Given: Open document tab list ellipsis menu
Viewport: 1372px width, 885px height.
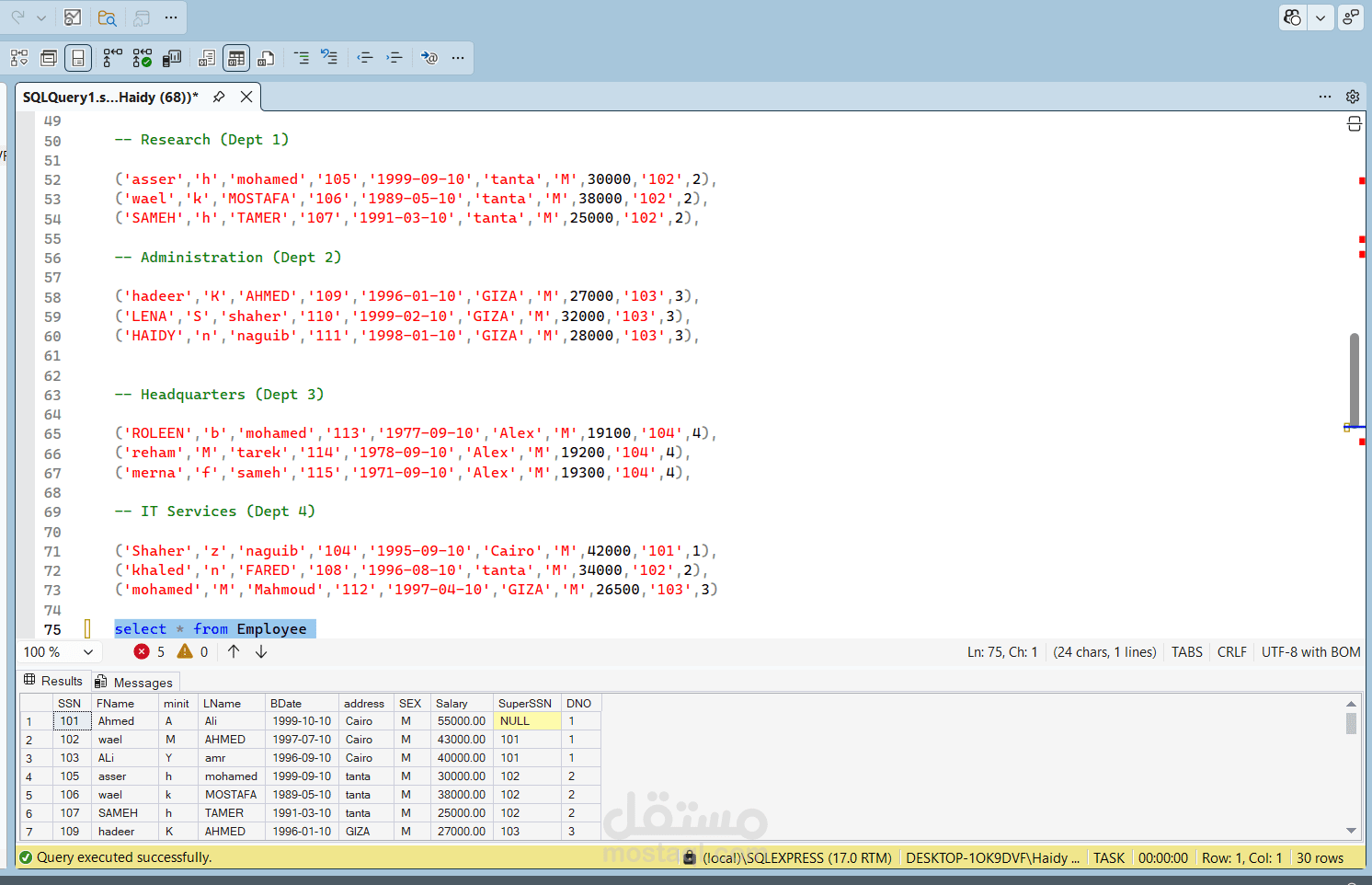Looking at the screenshot, I should [1325, 97].
